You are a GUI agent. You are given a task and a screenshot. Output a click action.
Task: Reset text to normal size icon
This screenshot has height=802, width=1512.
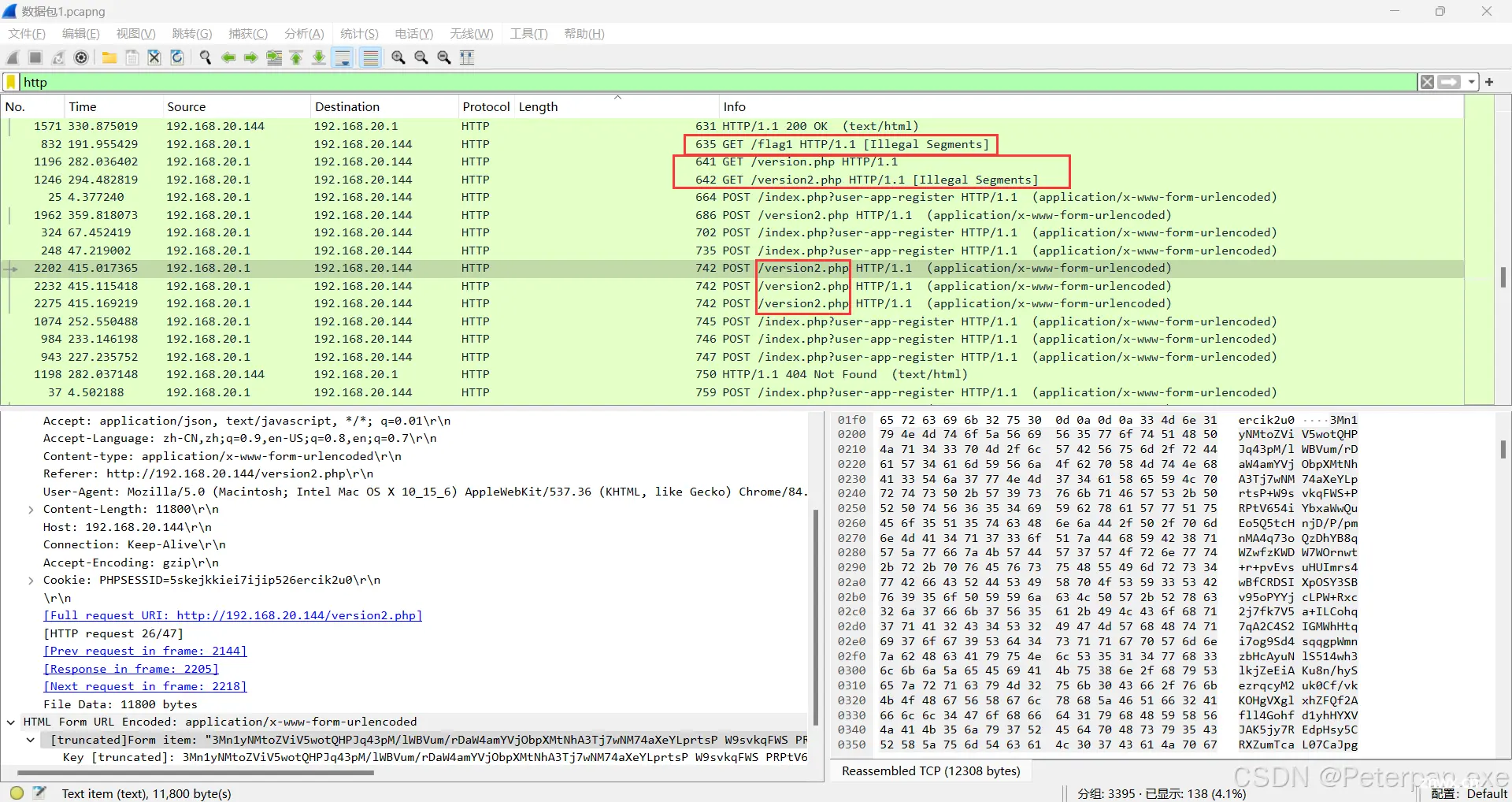tap(444, 58)
